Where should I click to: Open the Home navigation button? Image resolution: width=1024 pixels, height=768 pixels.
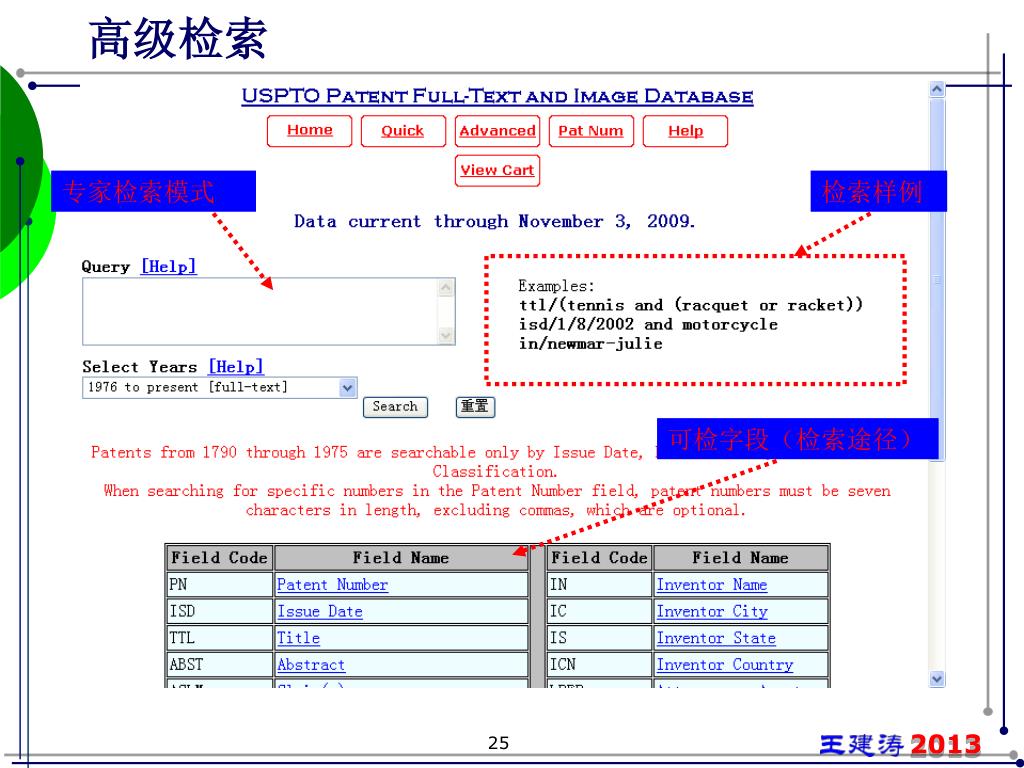pyautogui.click(x=310, y=131)
